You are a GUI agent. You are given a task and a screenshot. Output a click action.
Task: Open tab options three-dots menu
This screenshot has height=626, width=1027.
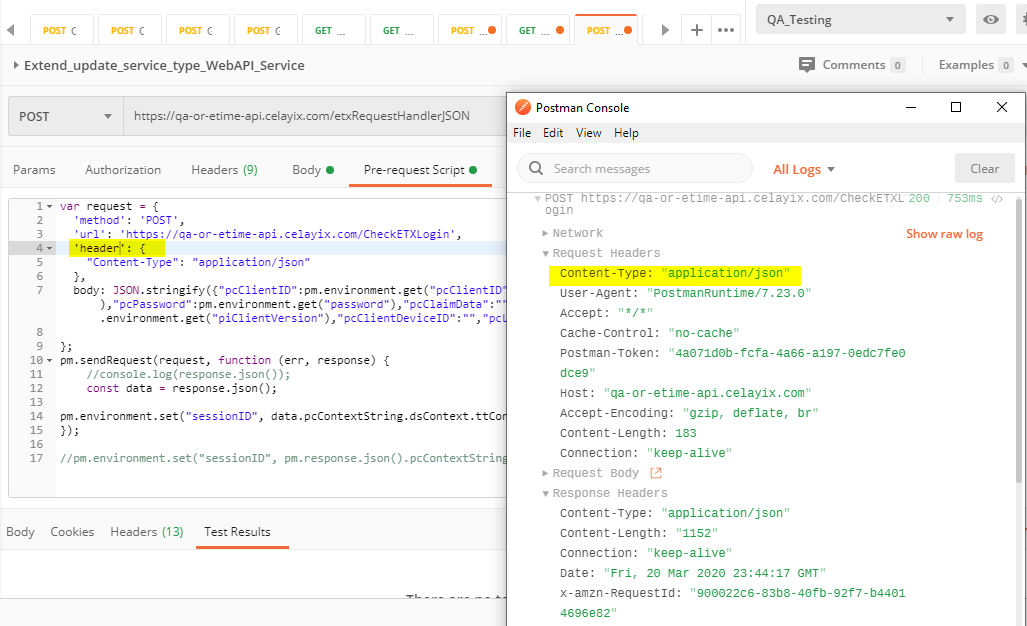(726, 30)
